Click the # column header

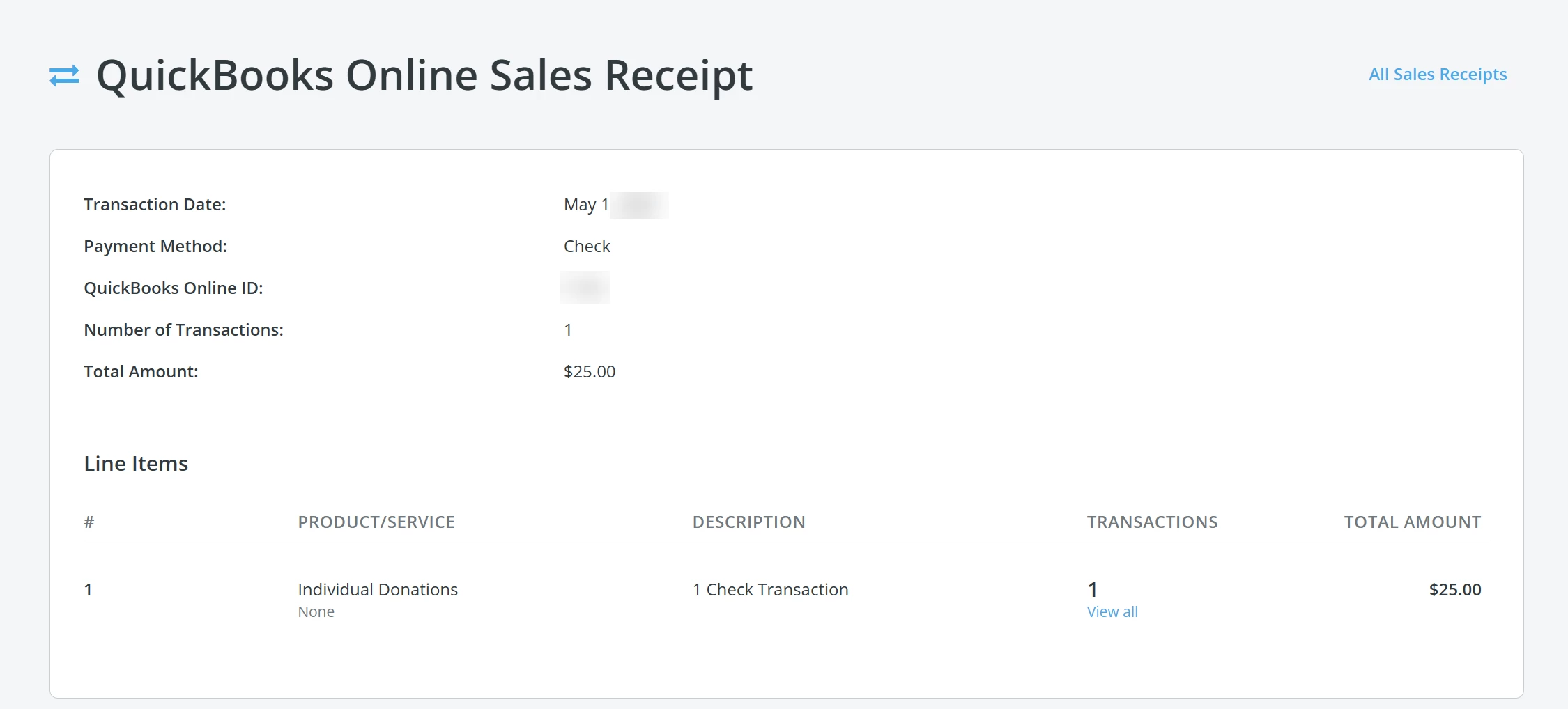tap(89, 522)
